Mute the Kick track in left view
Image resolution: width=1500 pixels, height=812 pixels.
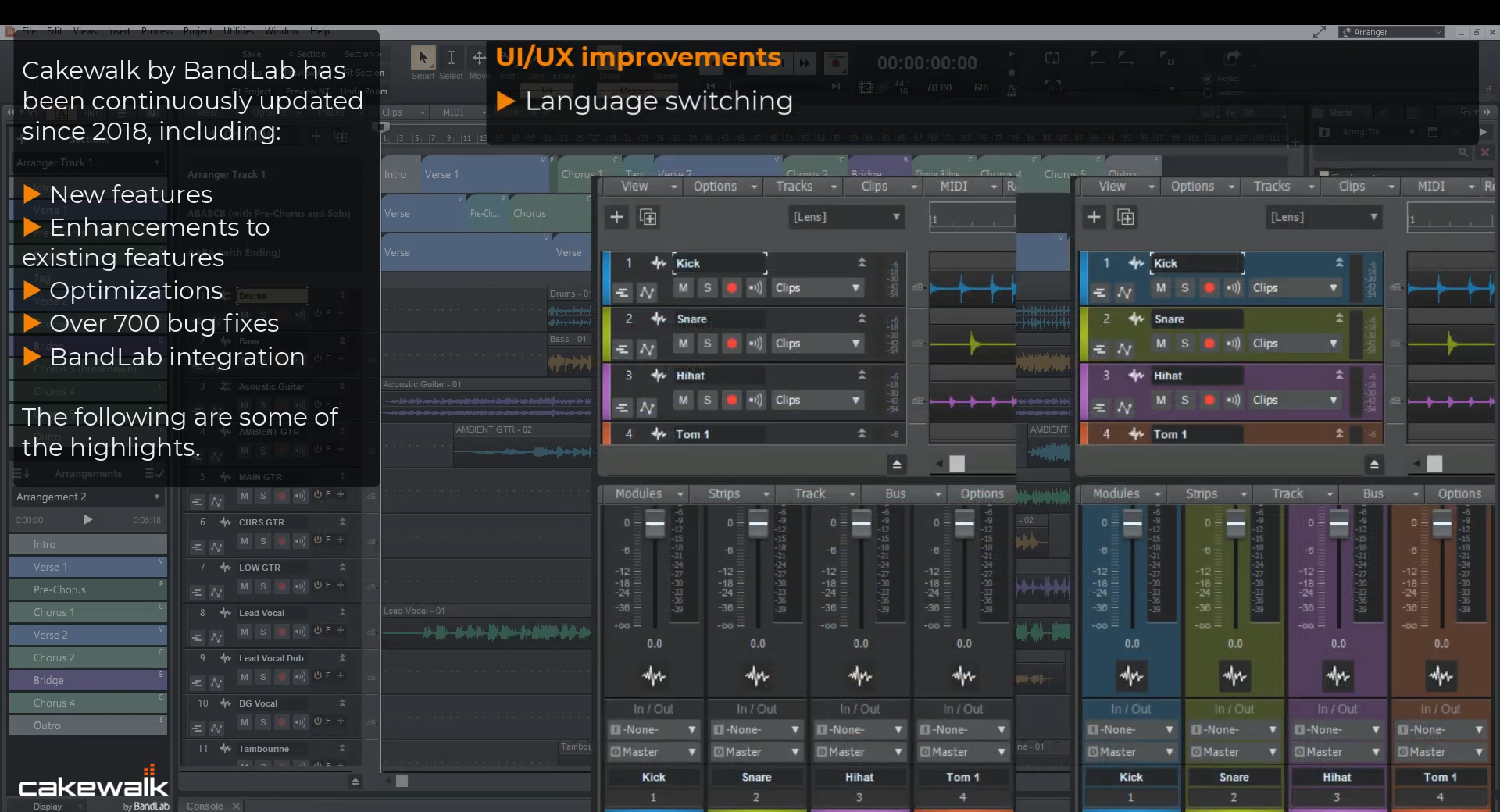click(684, 287)
